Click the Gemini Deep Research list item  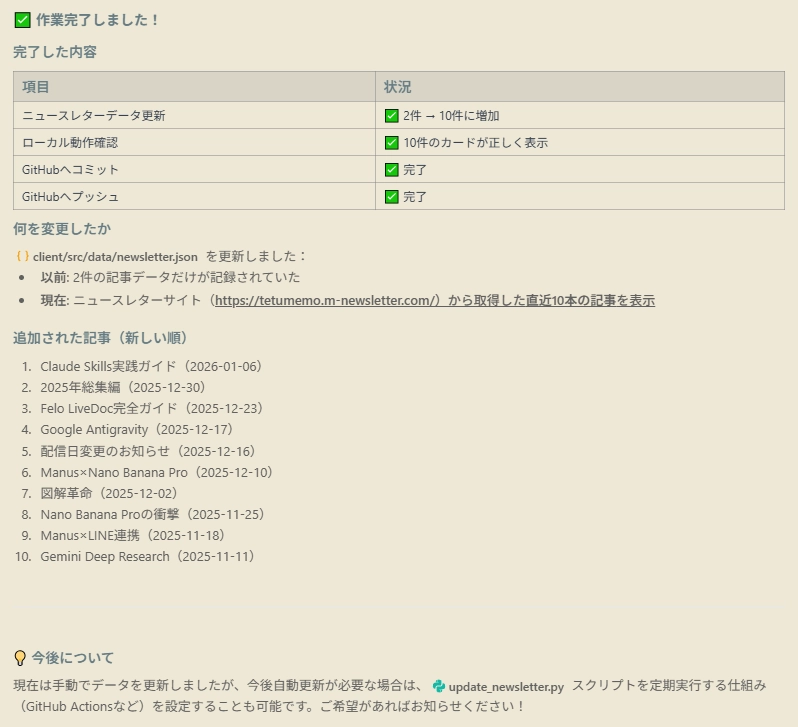click(147, 556)
